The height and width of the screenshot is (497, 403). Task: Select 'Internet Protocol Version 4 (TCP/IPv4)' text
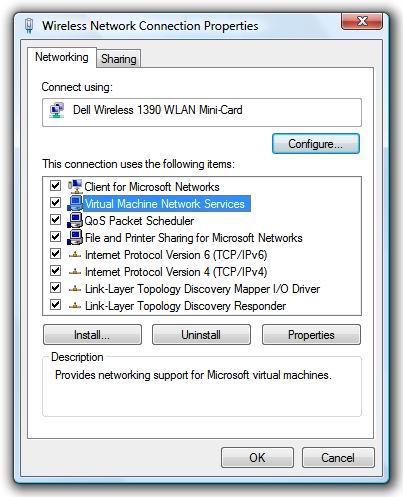pos(176,272)
